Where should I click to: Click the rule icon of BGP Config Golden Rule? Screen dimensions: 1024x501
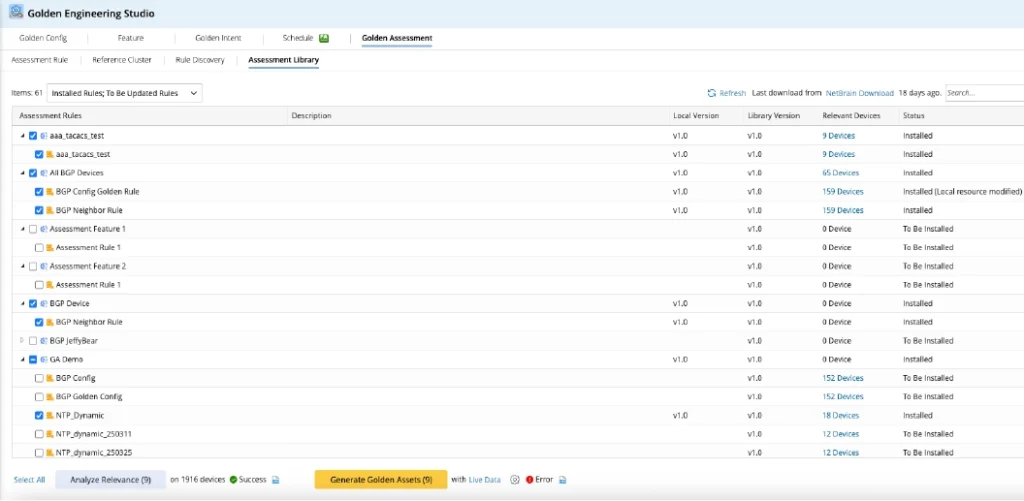[x=50, y=192]
